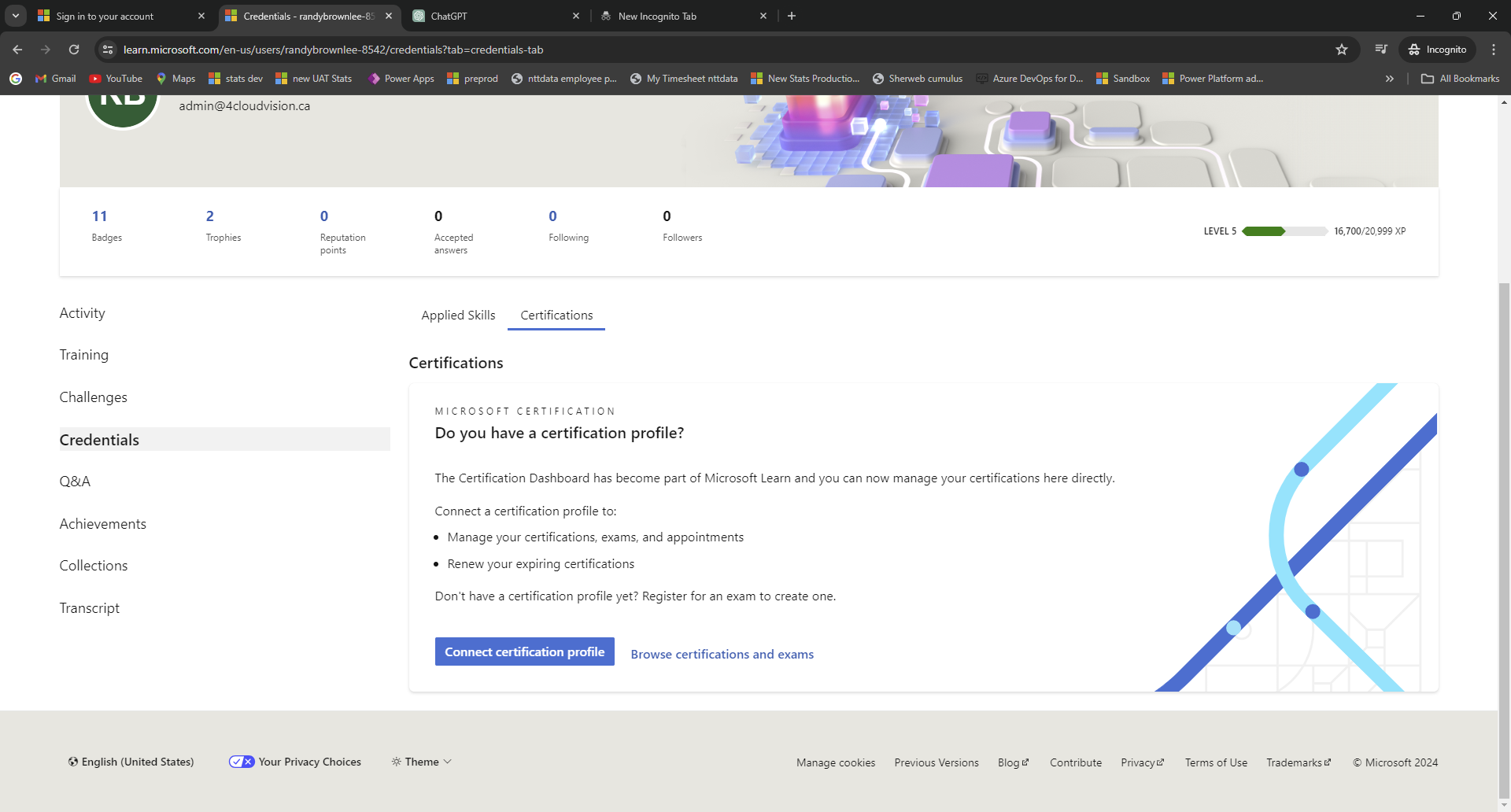Open Google Maps from the bookmarks bar
The height and width of the screenshot is (812, 1511).
[x=175, y=78]
